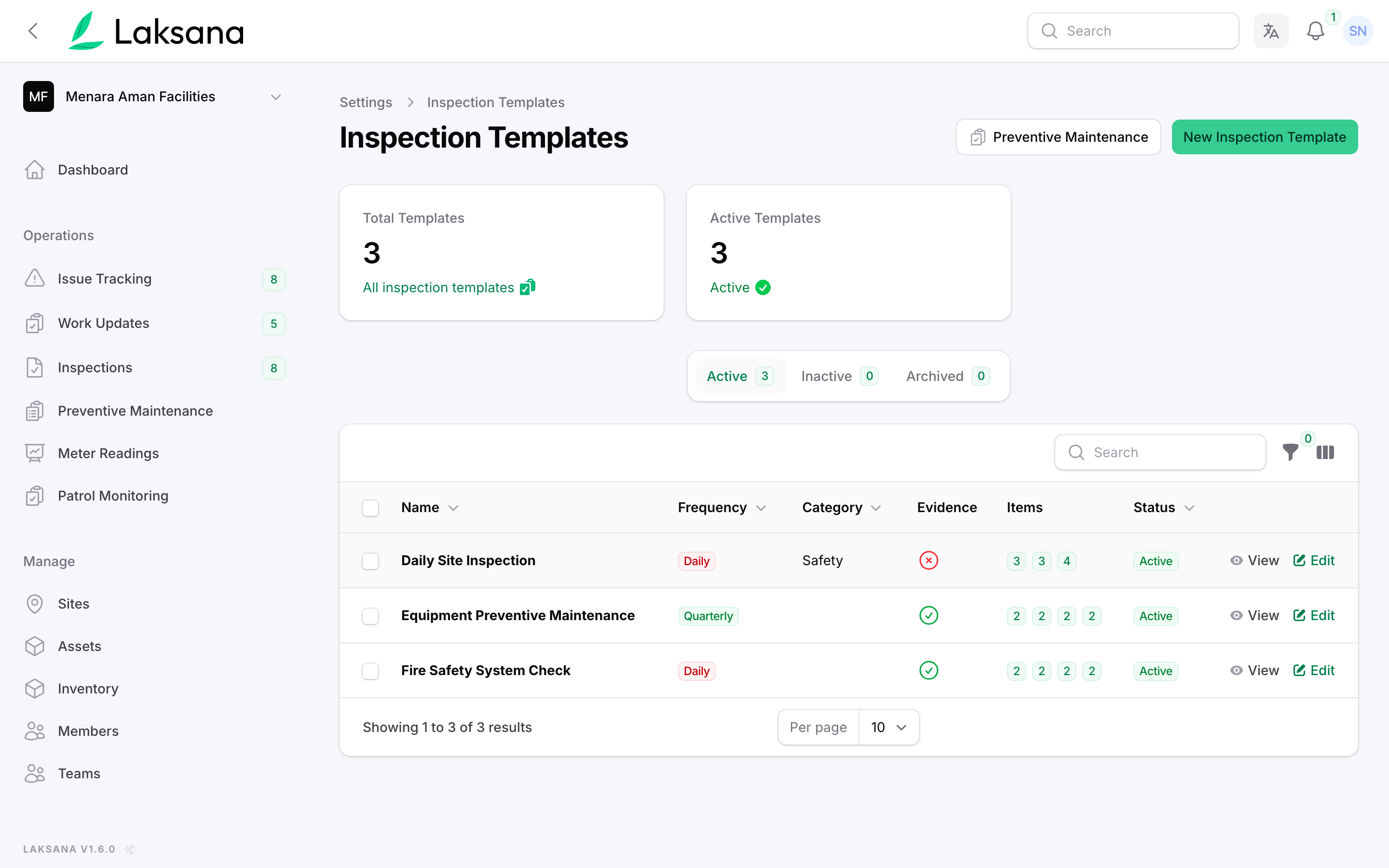Focus the table Search field
This screenshot has height=868, width=1389.
[x=1160, y=452]
